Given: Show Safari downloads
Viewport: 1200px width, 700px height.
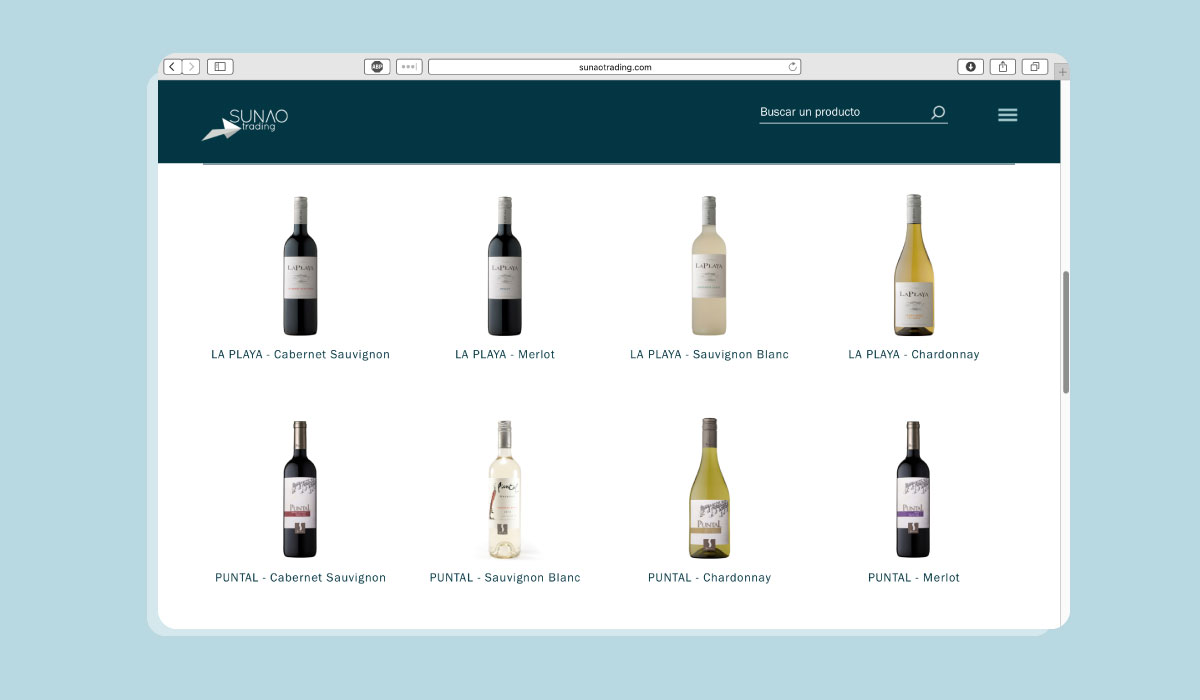Looking at the screenshot, I should 970,67.
